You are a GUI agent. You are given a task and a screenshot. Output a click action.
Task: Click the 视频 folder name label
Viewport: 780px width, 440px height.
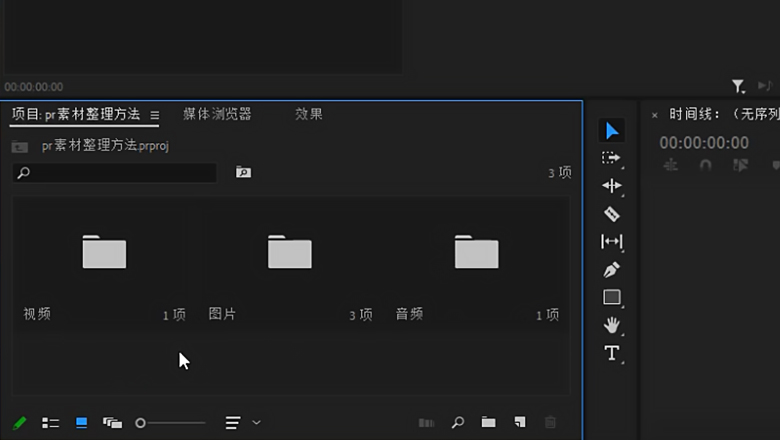37,314
